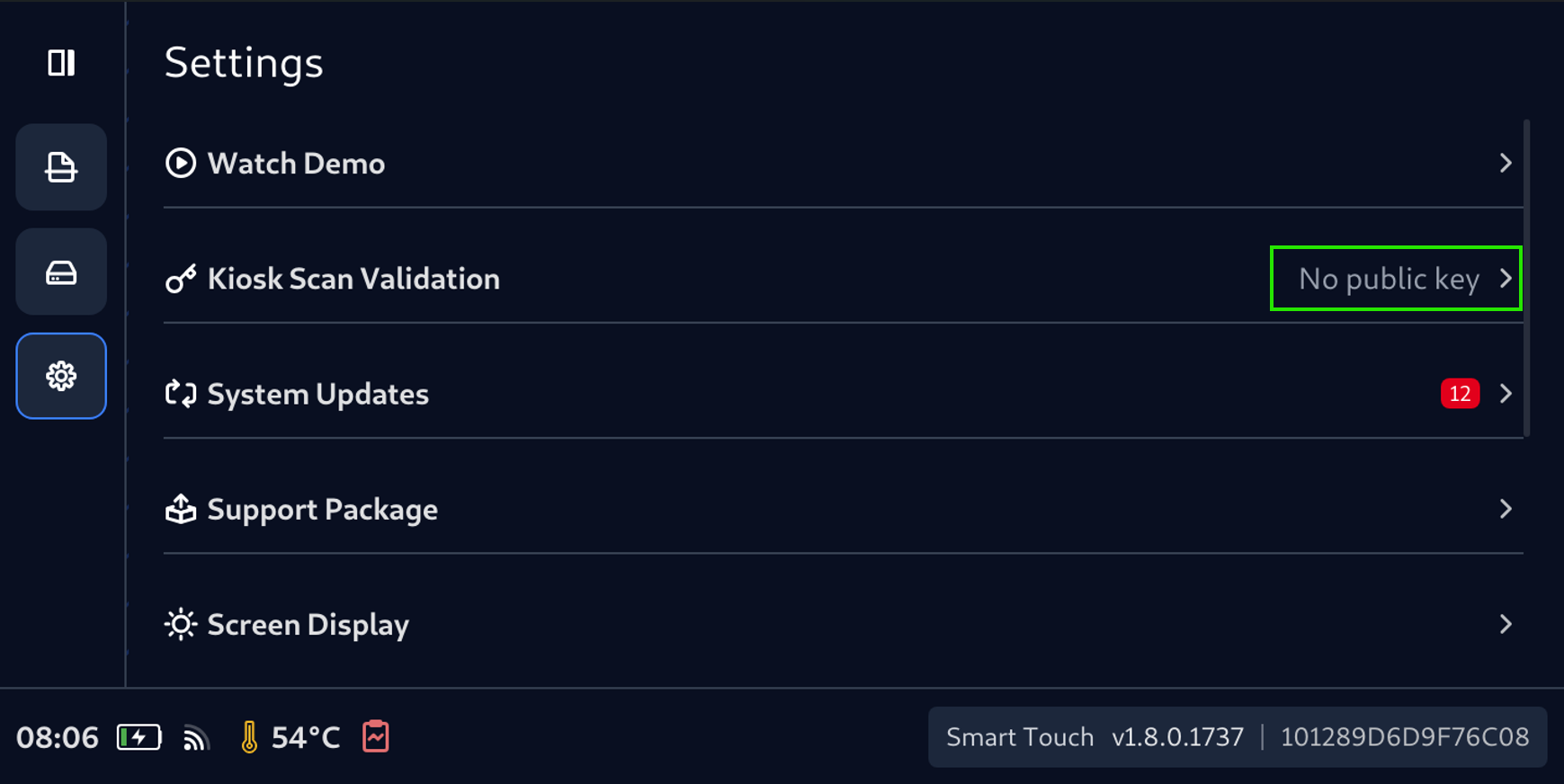Expand the Watch Demo chevron
Viewport: 1564px width, 784px height.
1506,163
